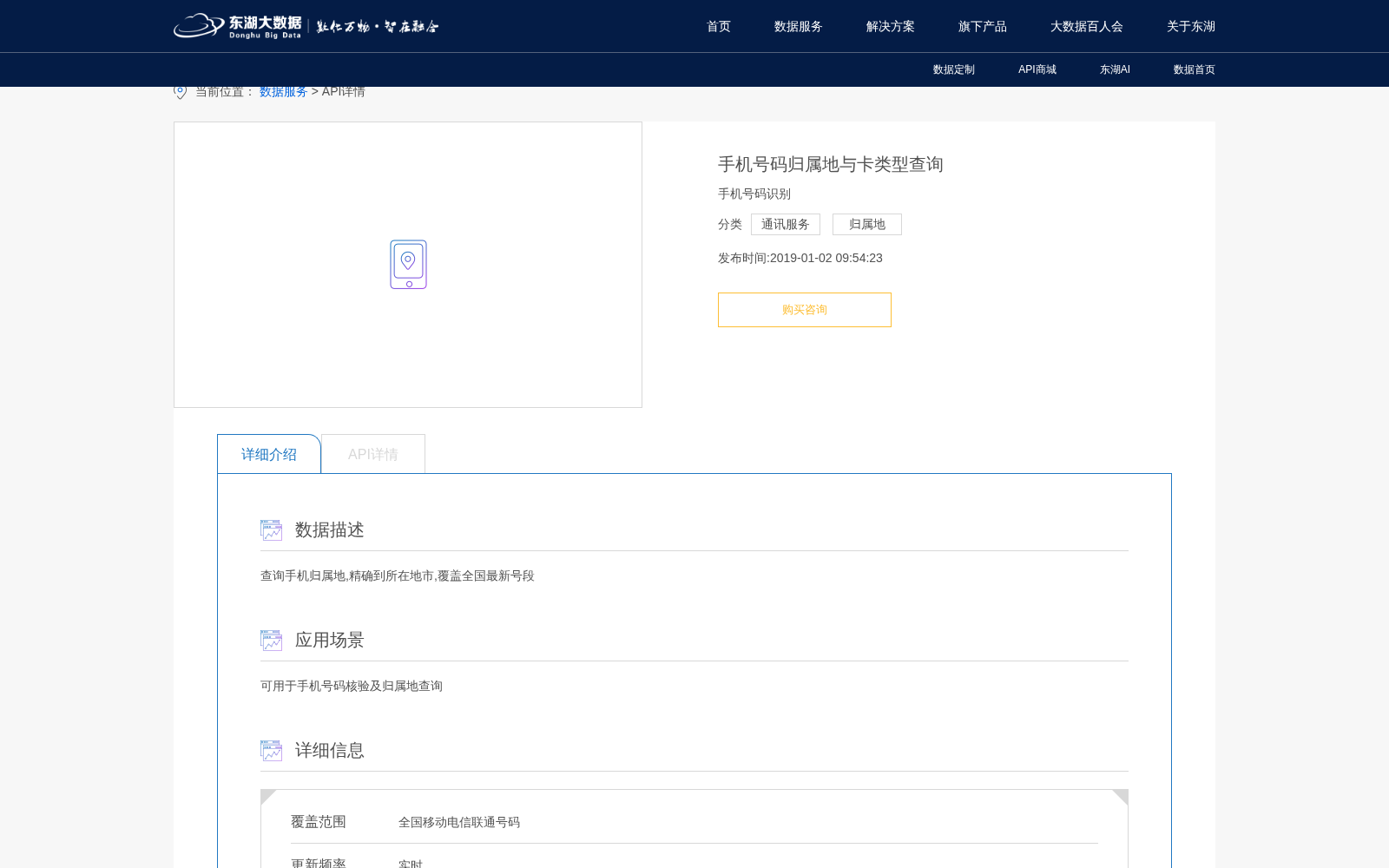Select the 通讯服务 category tag
Screen dimensions: 1389x868
tap(786, 224)
